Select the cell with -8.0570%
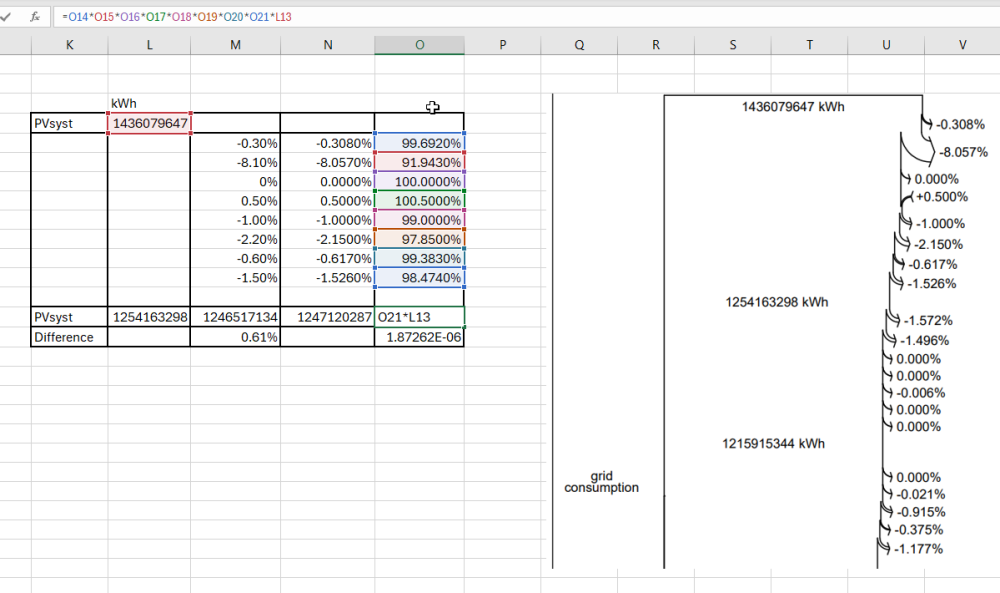 pyautogui.click(x=327, y=162)
